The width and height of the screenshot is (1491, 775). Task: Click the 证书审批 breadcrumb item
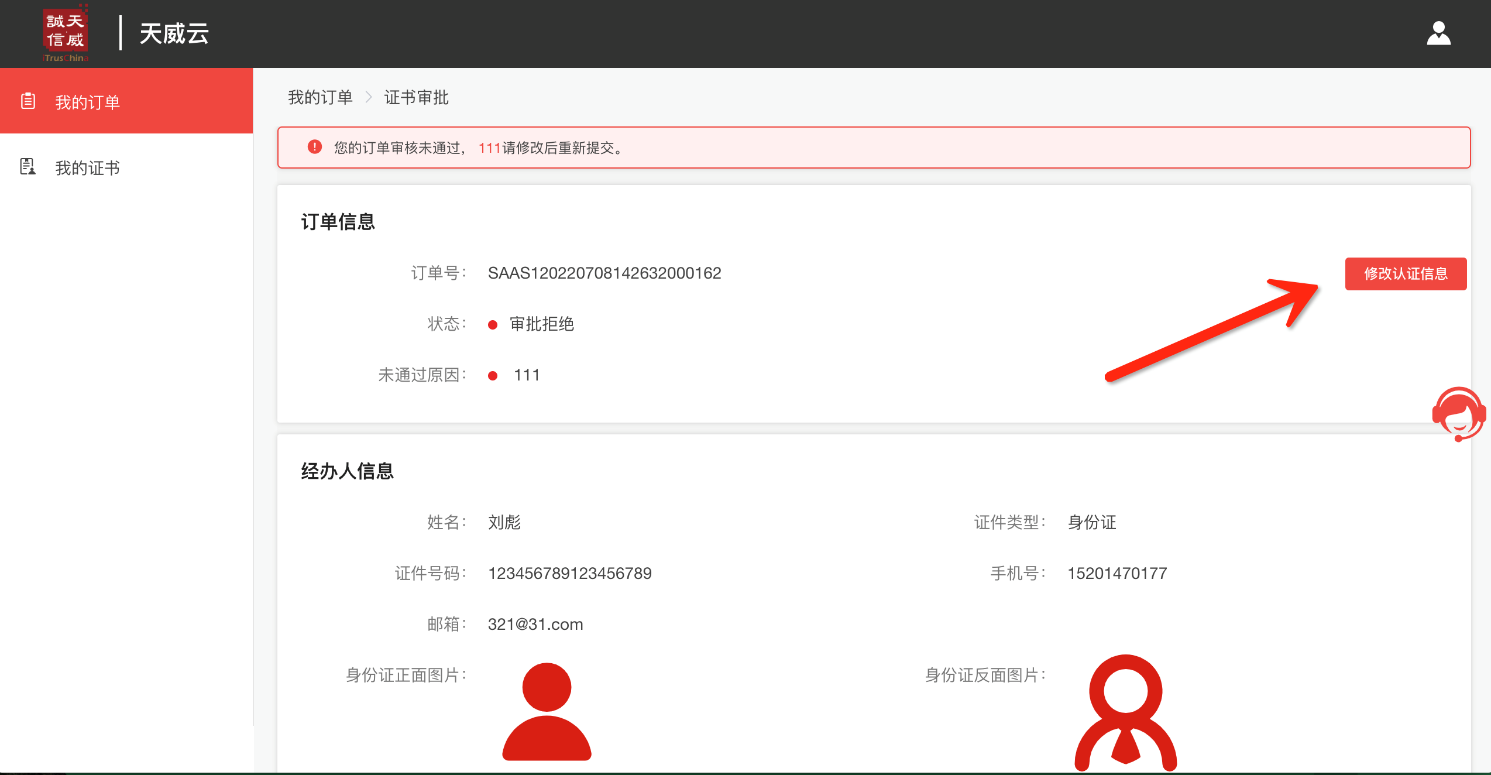[x=417, y=97]
